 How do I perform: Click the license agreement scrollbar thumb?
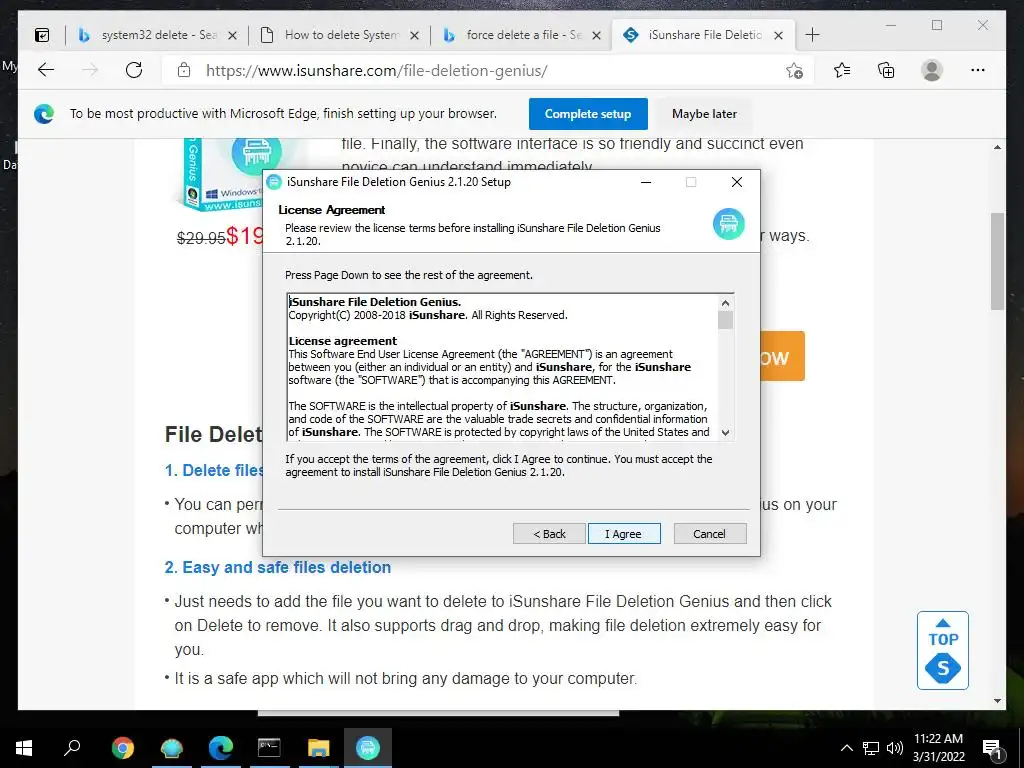click(x=725, y=320)
